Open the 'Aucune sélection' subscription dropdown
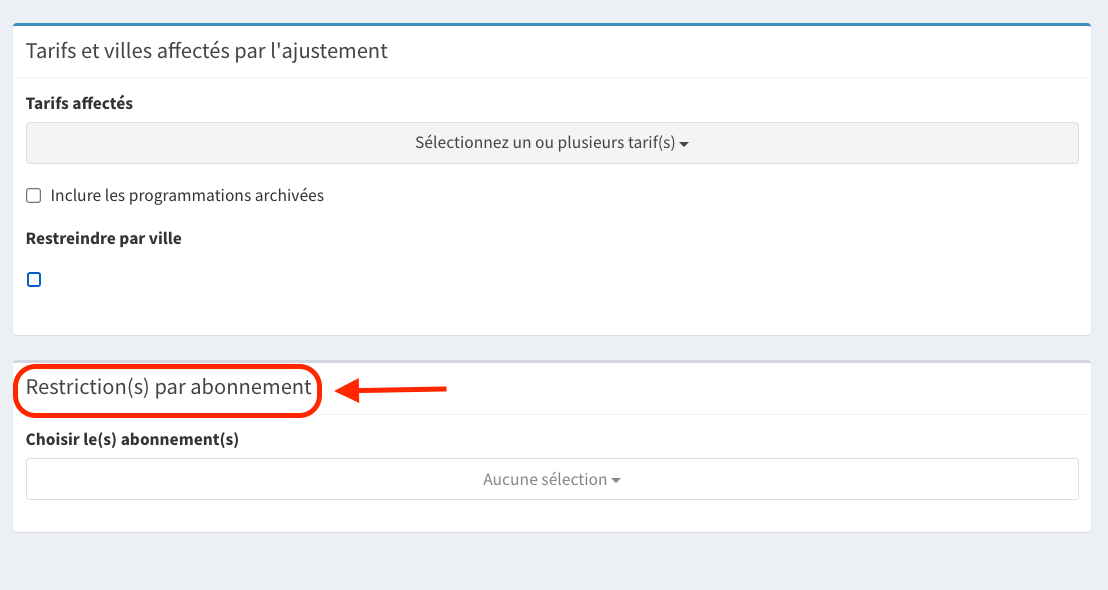Screen dimensions: 1108x590 [x=552, y=479]
